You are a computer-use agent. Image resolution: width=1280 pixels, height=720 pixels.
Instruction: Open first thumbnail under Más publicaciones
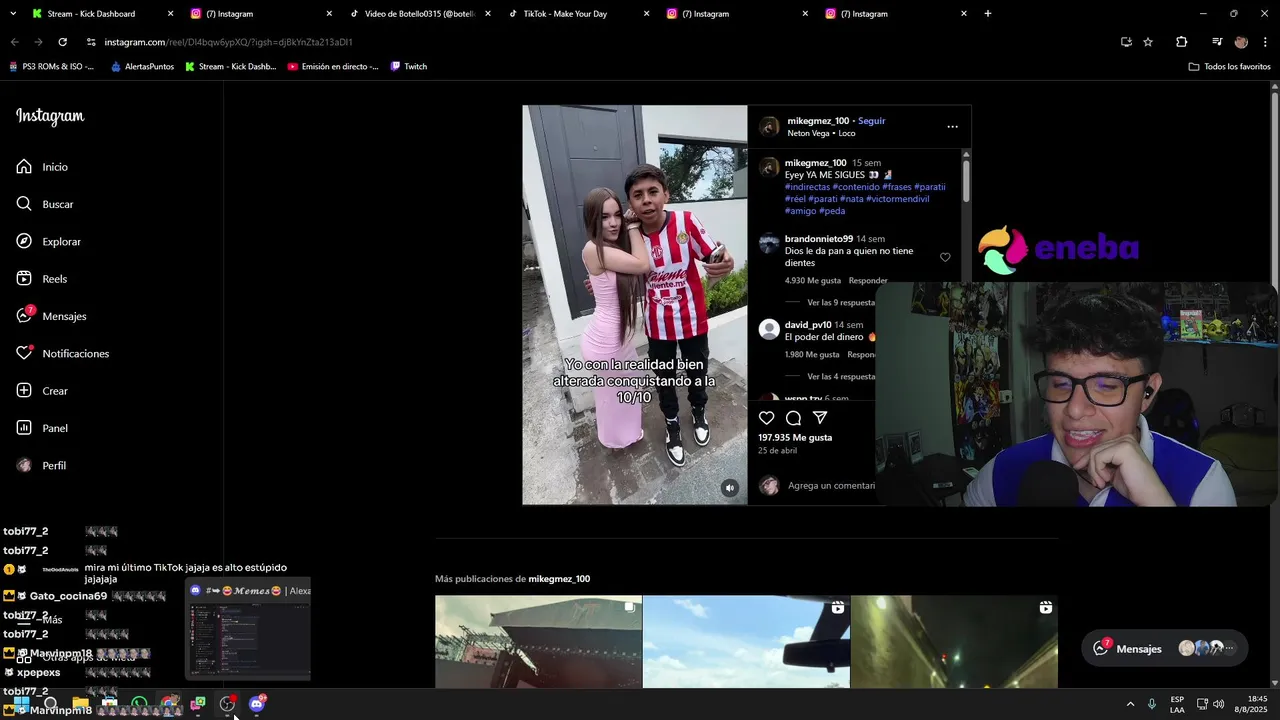(538, 642)
